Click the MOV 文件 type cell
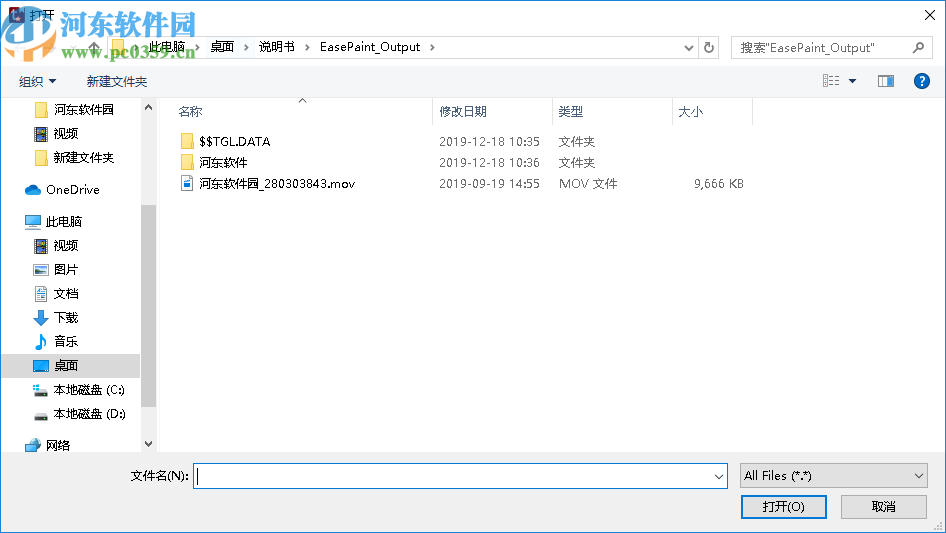946x533 pixels. pos(588,184)
